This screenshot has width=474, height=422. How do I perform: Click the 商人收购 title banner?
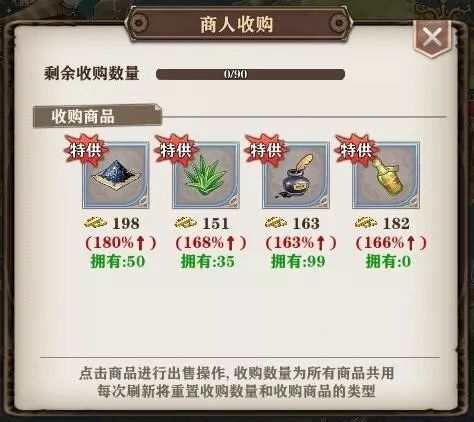click(x=237, y=25)
